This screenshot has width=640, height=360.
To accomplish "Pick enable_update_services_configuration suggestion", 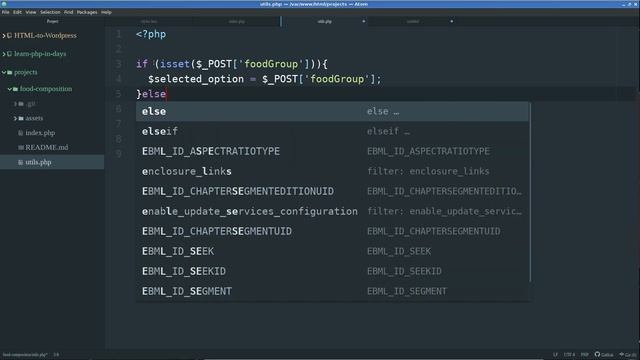I will (x=332, y=211).
